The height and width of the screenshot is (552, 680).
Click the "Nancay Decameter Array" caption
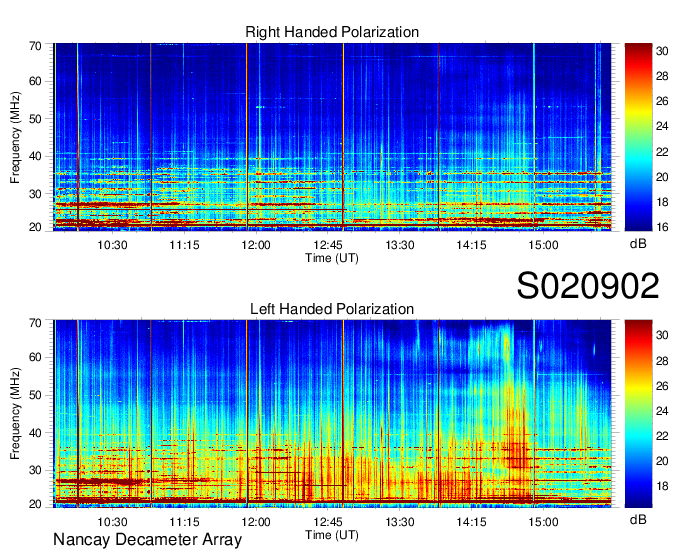pyautogui.click(x=147, y=540)
